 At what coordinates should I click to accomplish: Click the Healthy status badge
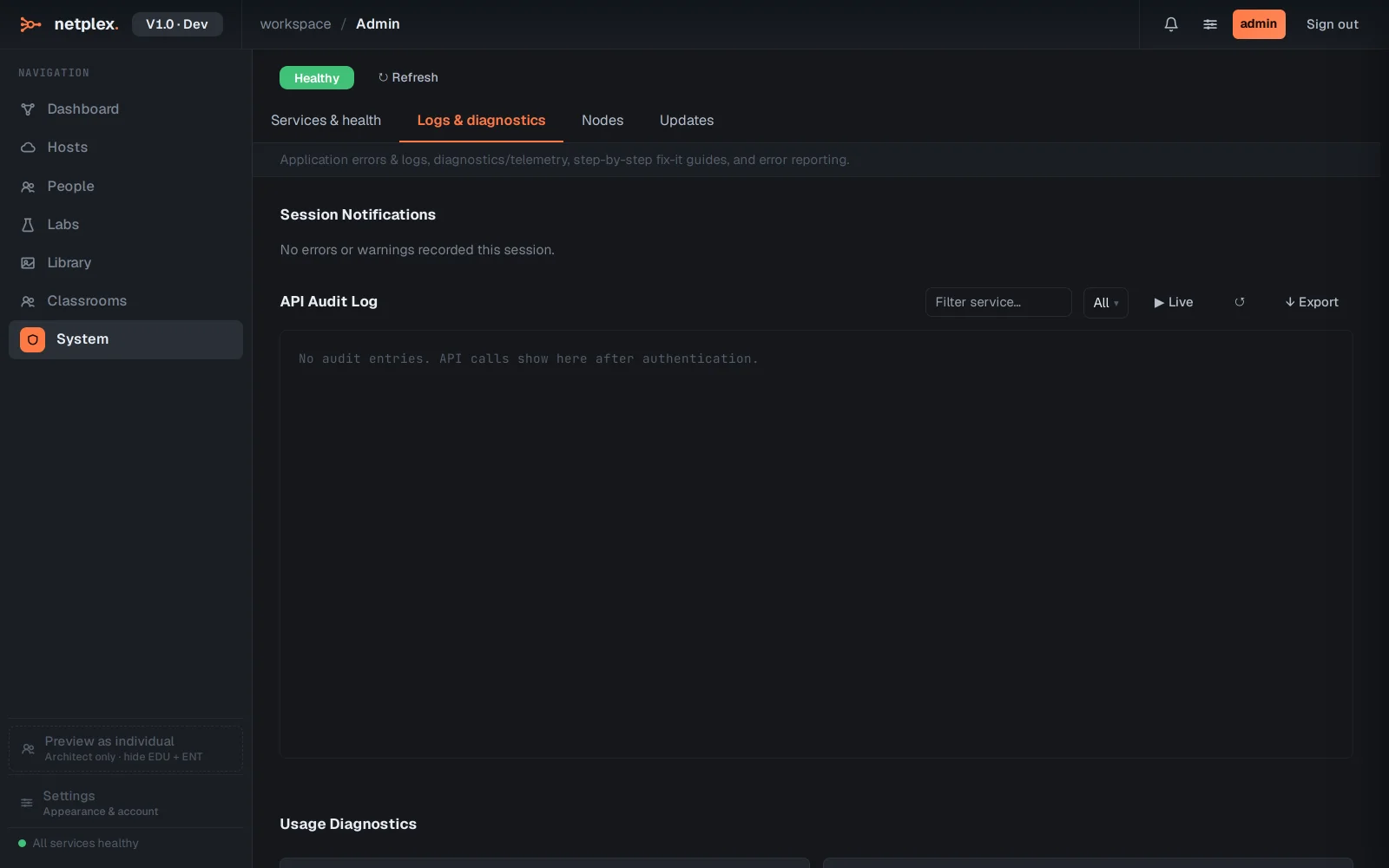pyautogui.click(x=317, y=78)
